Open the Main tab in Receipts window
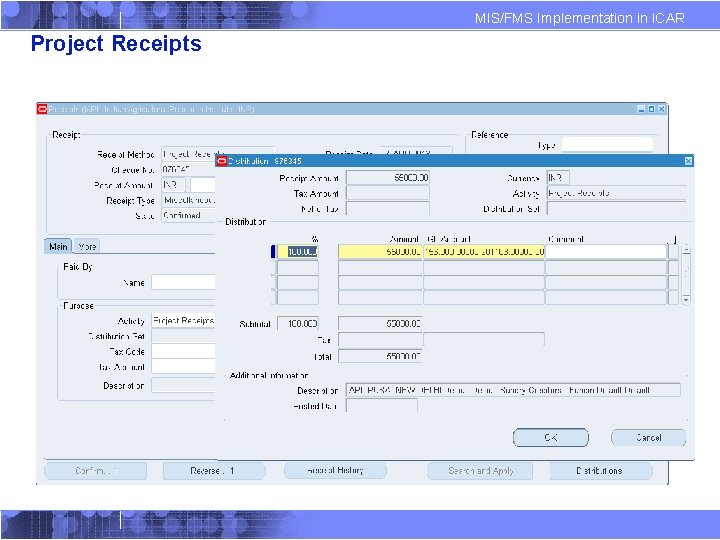The image size is (720, 540). (x=58, y=246)
